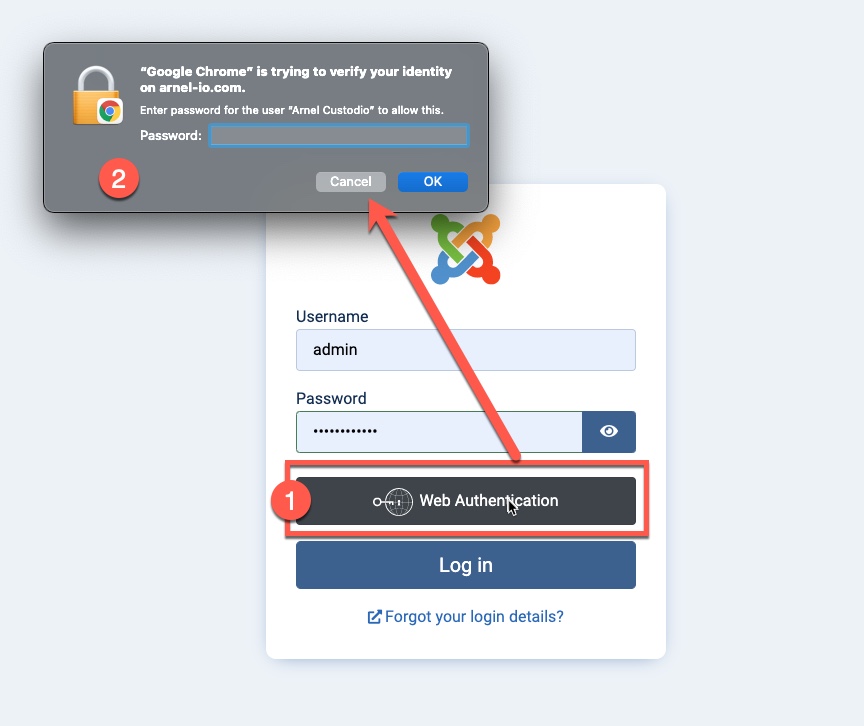Click the key and globe WebAuthn icon

(393, 502)
